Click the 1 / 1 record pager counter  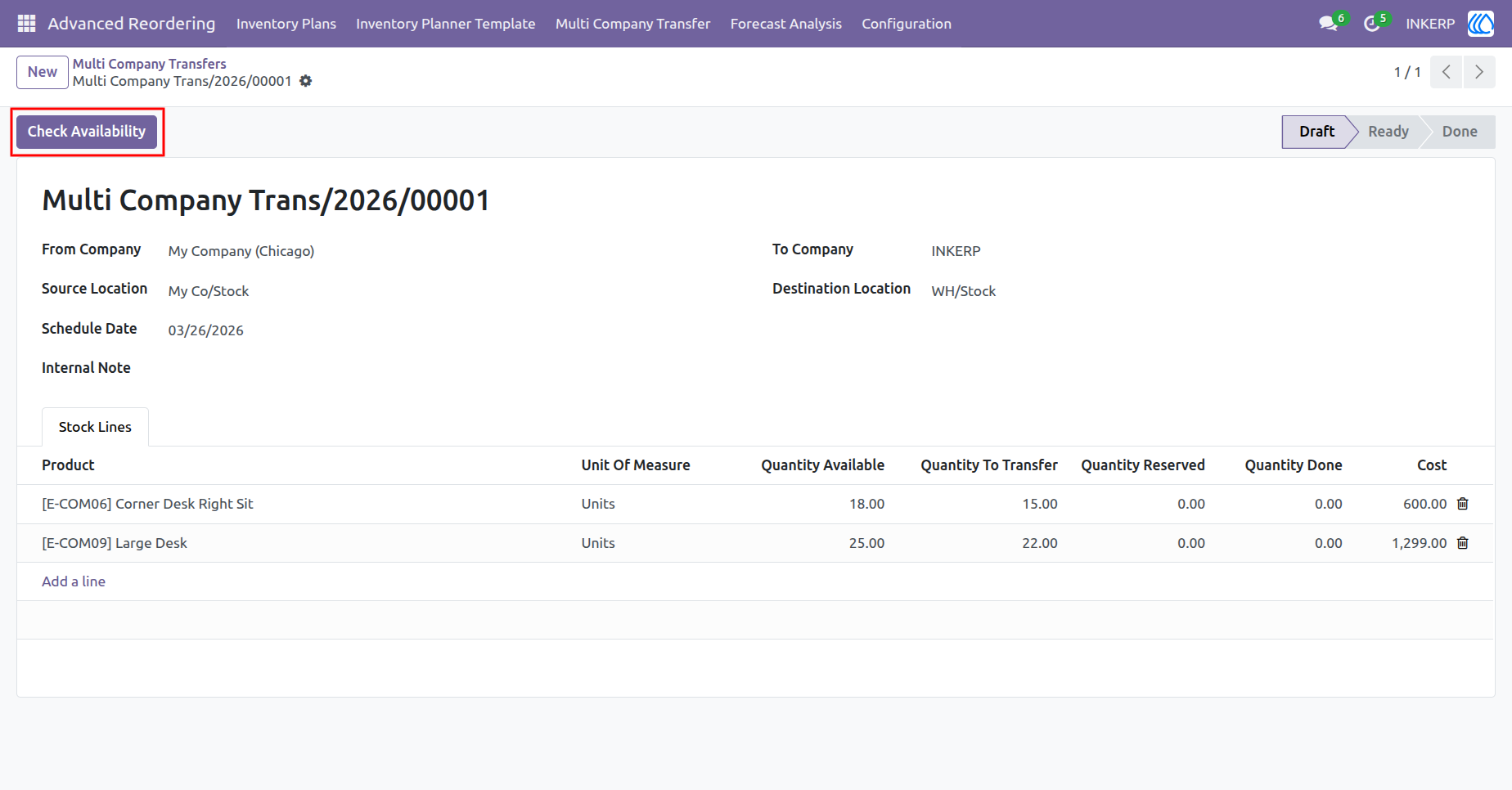pyautogui.click(x=1407, y=72)
